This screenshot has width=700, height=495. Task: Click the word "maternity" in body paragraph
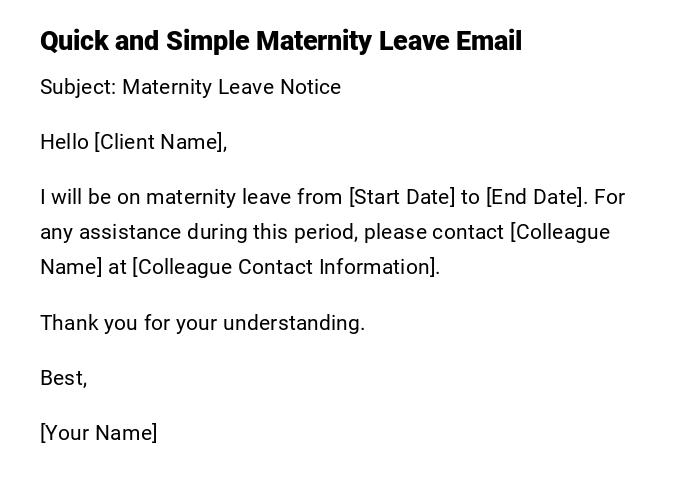click(x=191, y=197)
